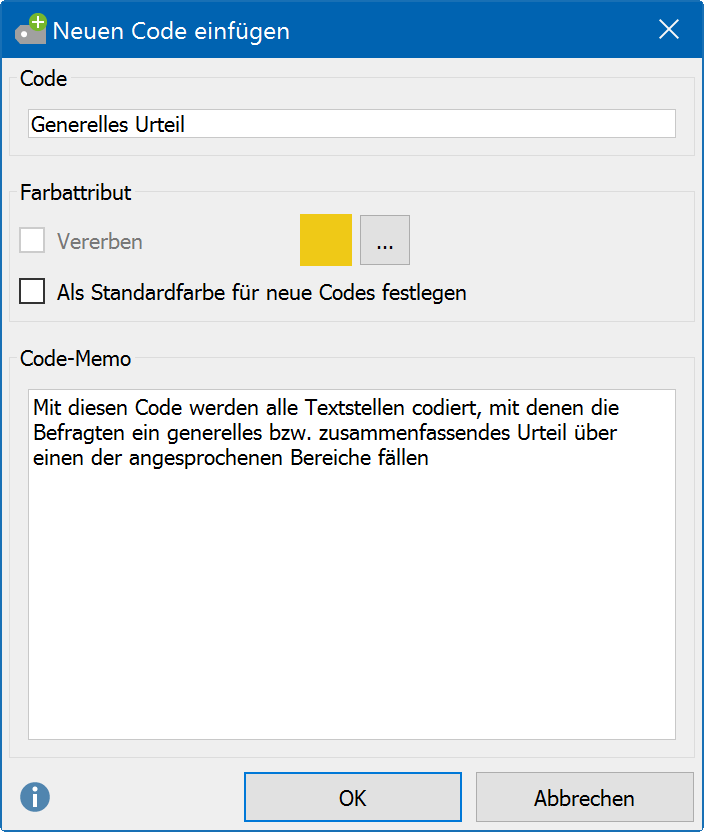This screenshot has width=704, height=832.
Task: Cancel using the Abbrechen button
Action: (x=584, y=797)
